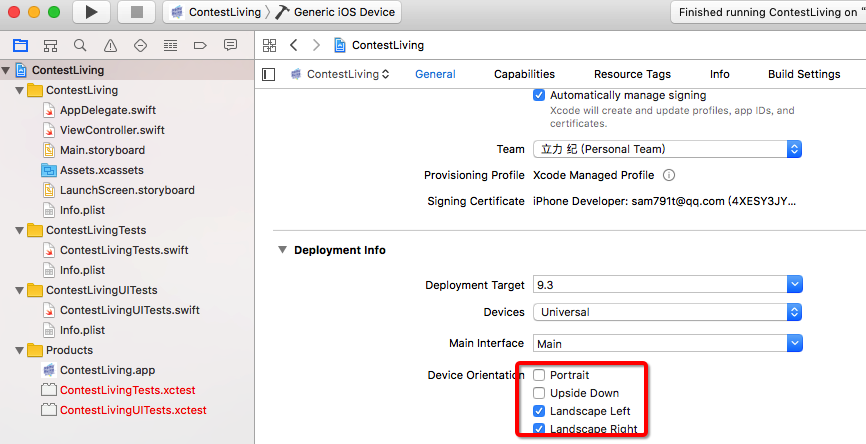Select AppDelegate.swift in navigator
Image resolution: width=866 pixels, height=444 pixels.
point(108,110)
